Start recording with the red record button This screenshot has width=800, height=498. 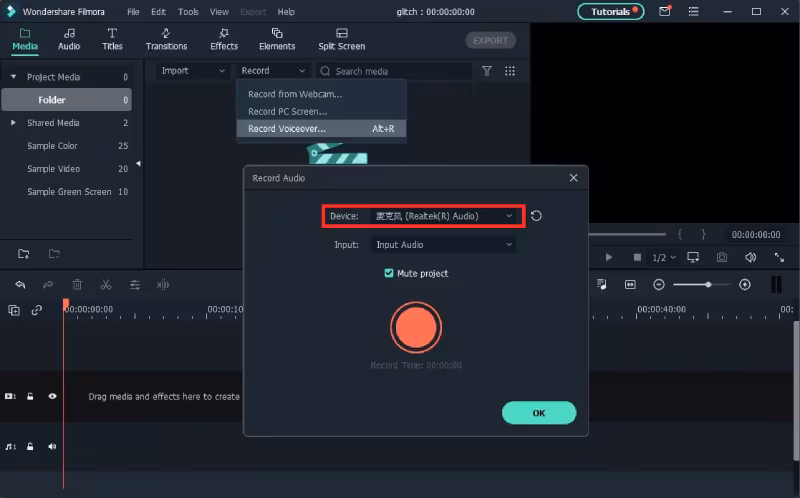[x=416, y=327]
